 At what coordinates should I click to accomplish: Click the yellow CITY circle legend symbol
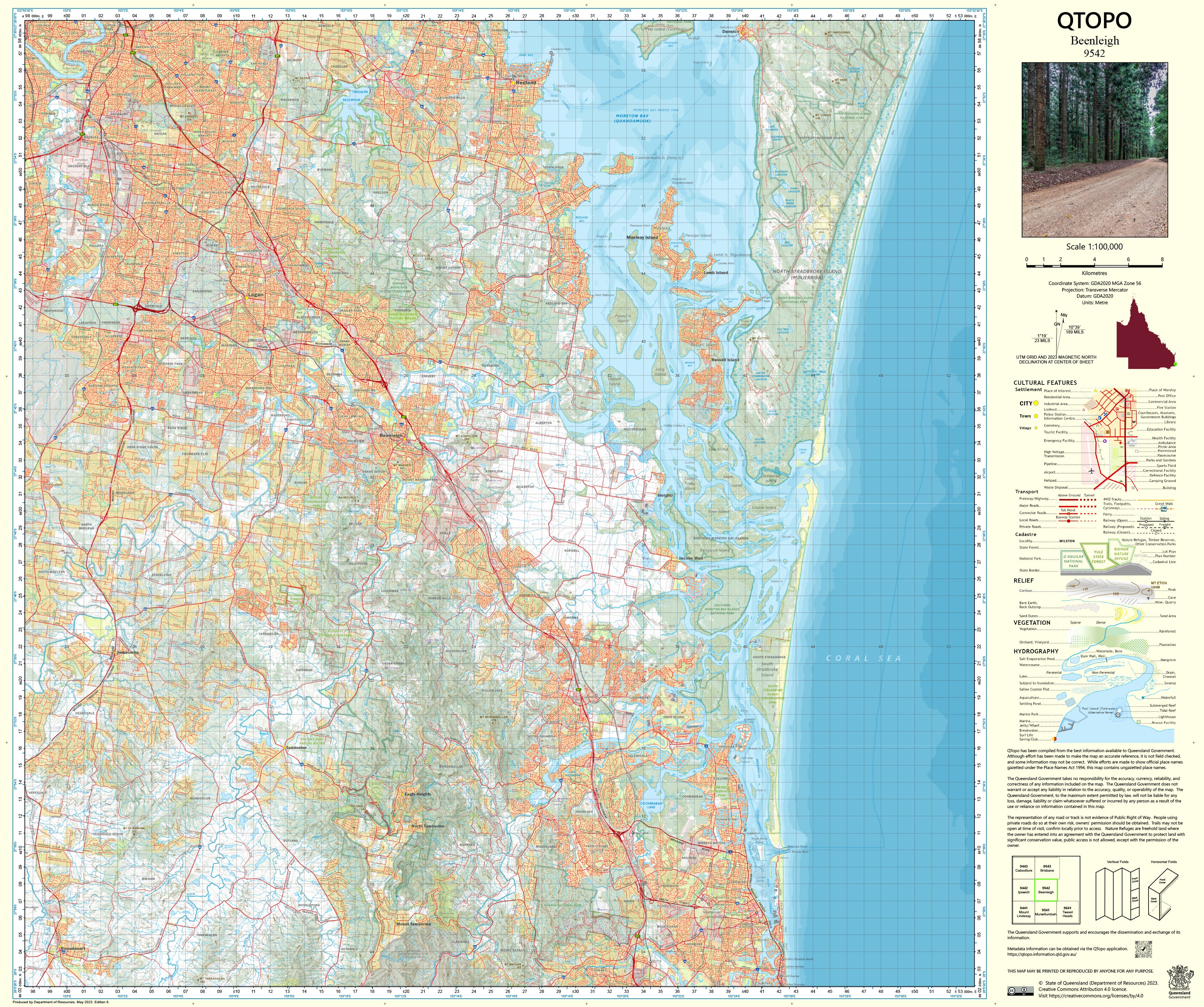1036,403
